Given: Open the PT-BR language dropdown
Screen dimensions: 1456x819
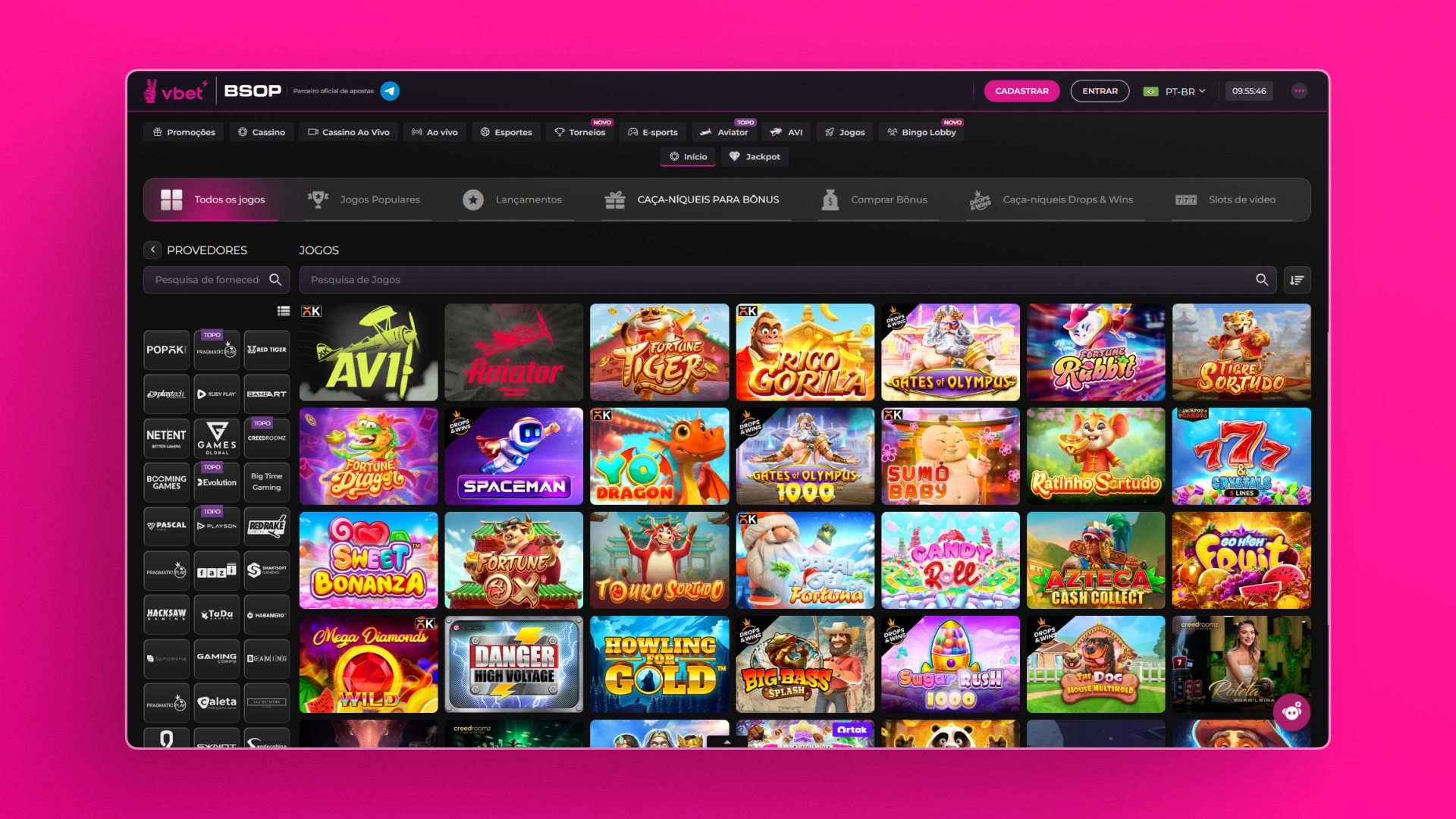Looking at the screenshot, I should (x=1178, y=91).
